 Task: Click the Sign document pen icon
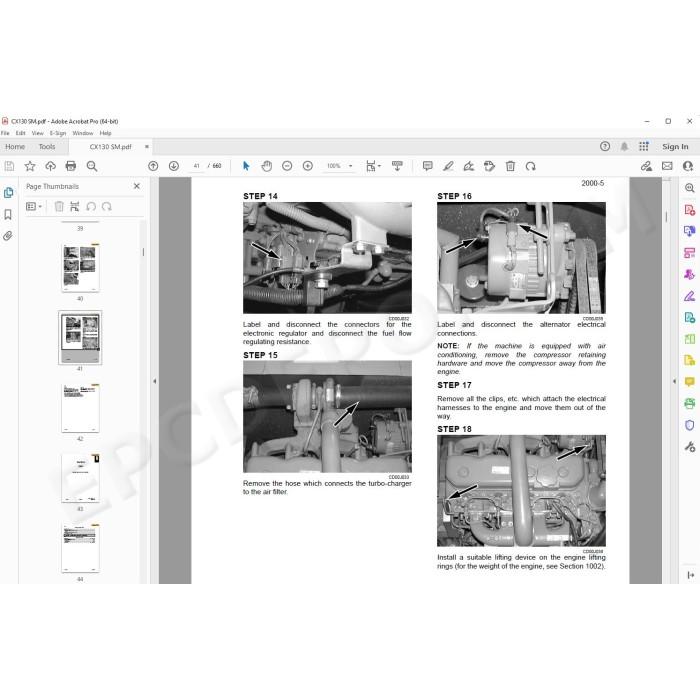pyautogui.click(x=469, y=166)
